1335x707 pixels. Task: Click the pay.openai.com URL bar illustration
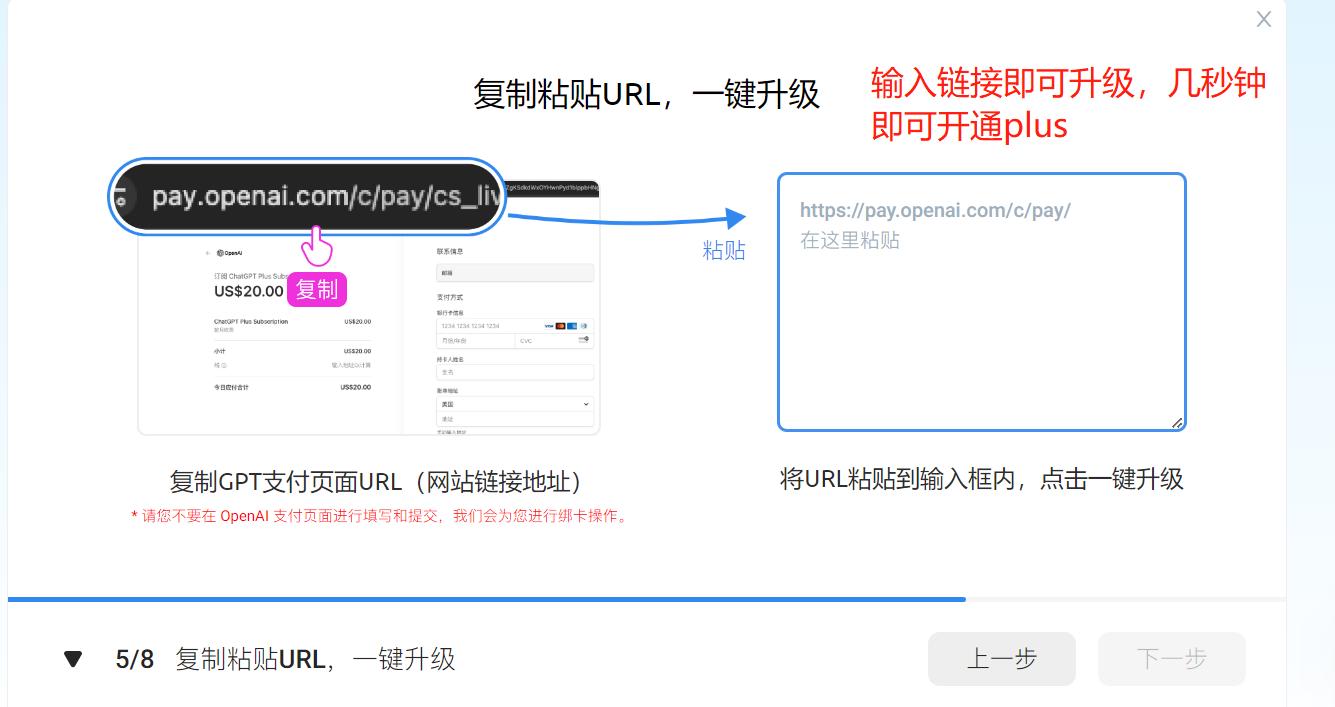point(308,197)
